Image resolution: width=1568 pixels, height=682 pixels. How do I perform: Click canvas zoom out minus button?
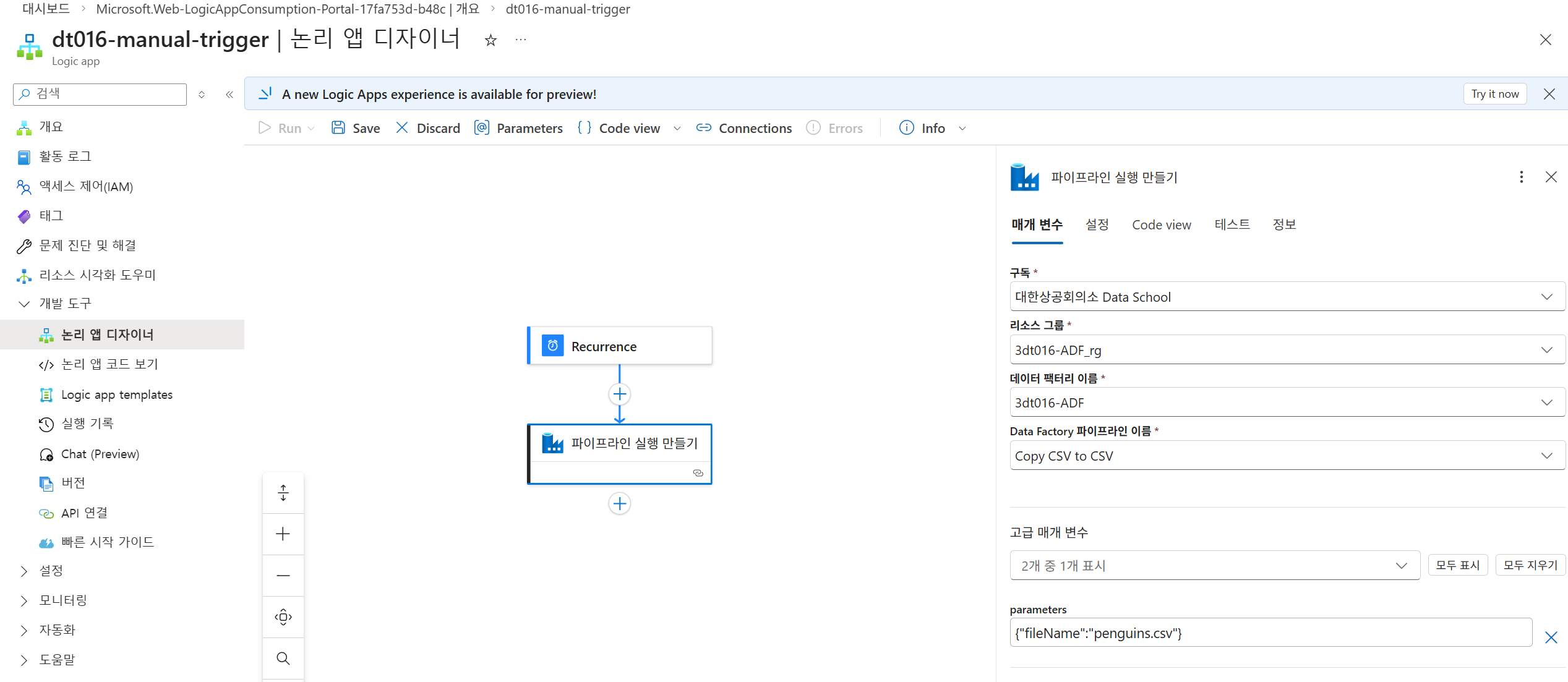283,576
